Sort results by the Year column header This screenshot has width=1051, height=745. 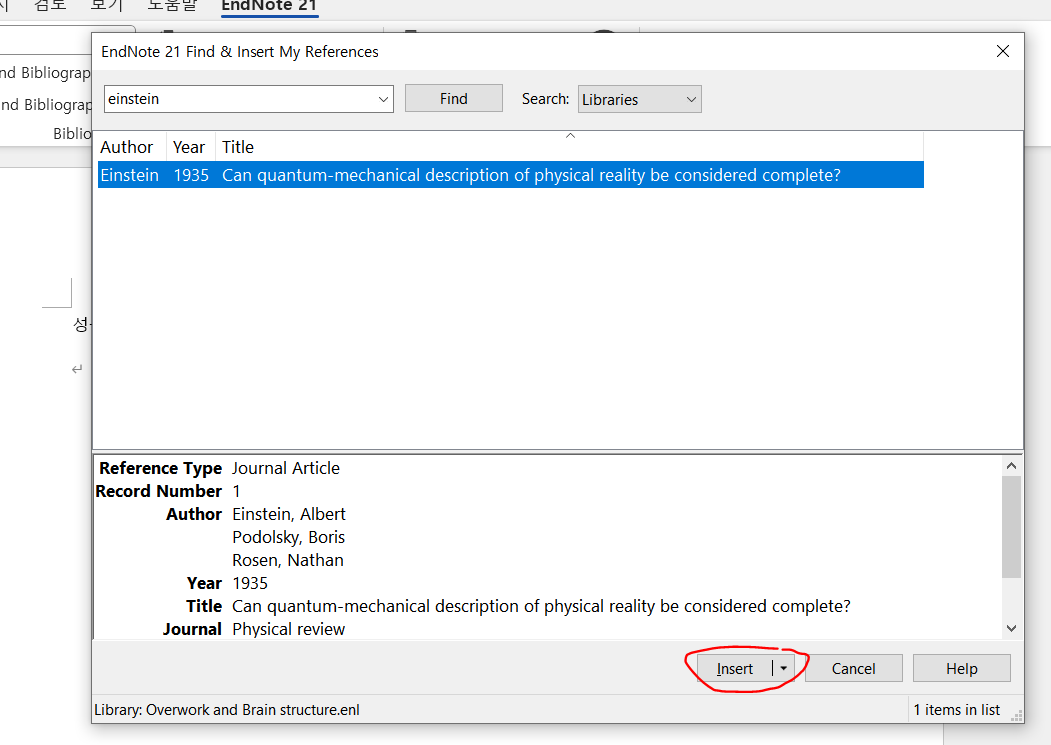point(190,147)
